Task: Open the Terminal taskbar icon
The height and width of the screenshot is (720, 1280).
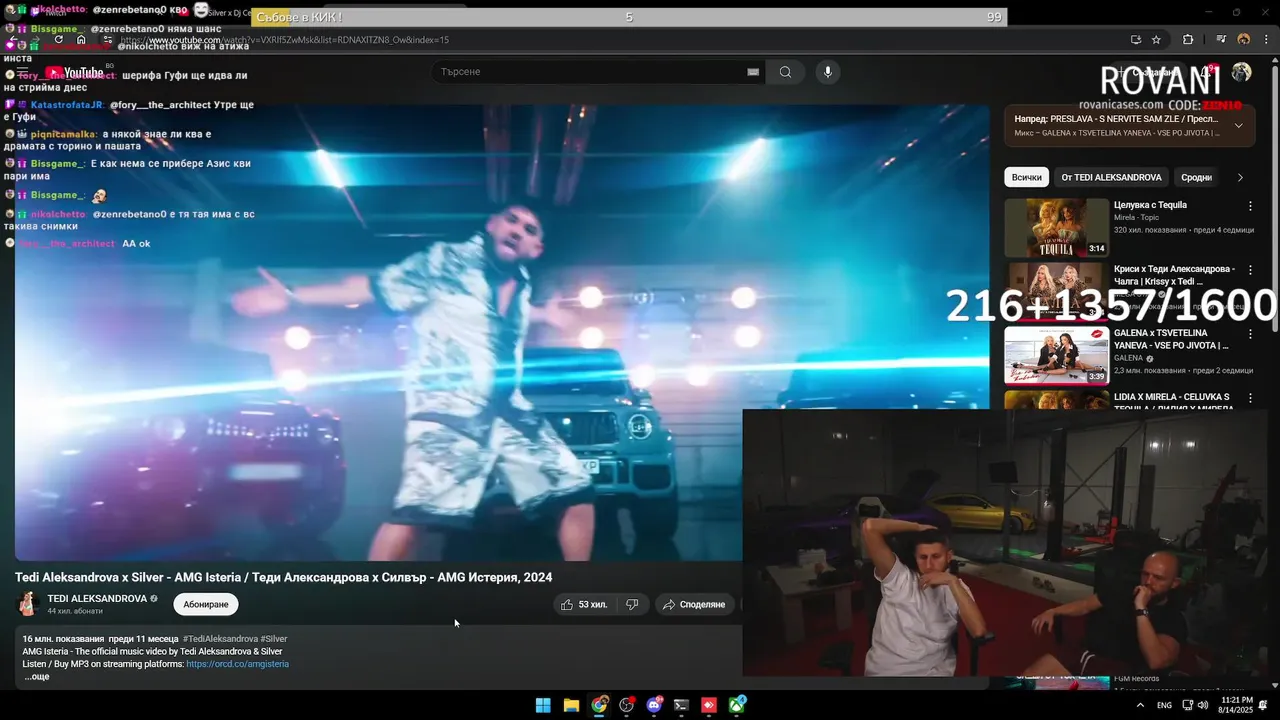Action: point(682,705)
